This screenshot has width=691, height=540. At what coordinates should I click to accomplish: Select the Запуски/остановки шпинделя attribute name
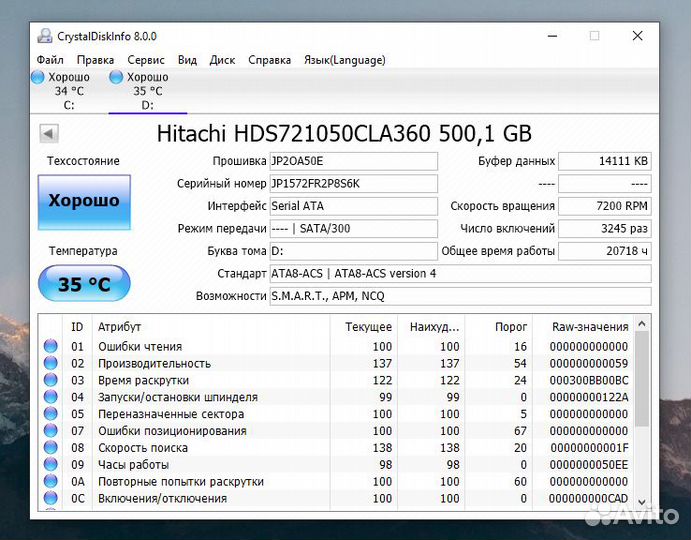coord(178,397)
